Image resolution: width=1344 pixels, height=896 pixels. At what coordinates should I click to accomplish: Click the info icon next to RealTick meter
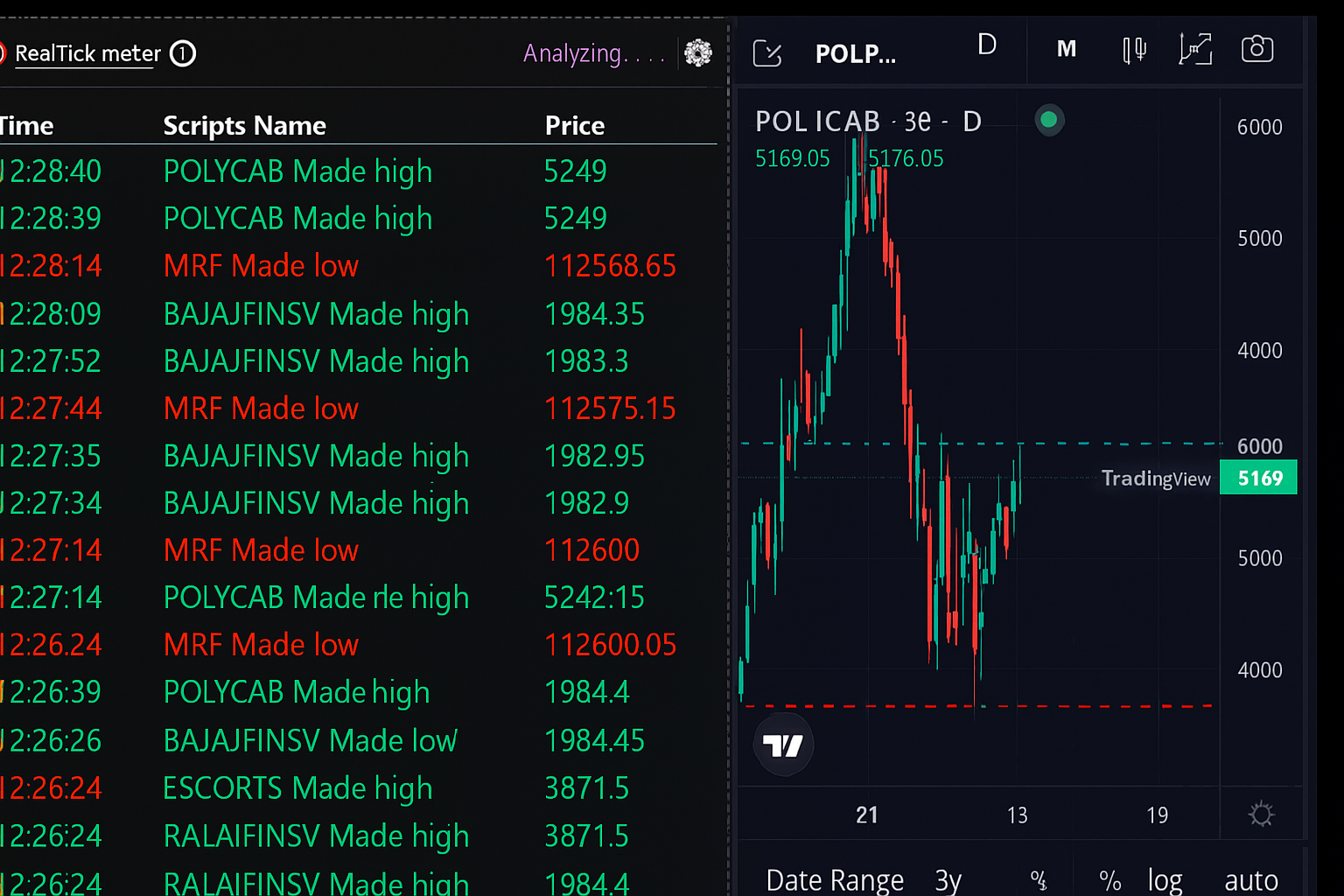[183, 53]
